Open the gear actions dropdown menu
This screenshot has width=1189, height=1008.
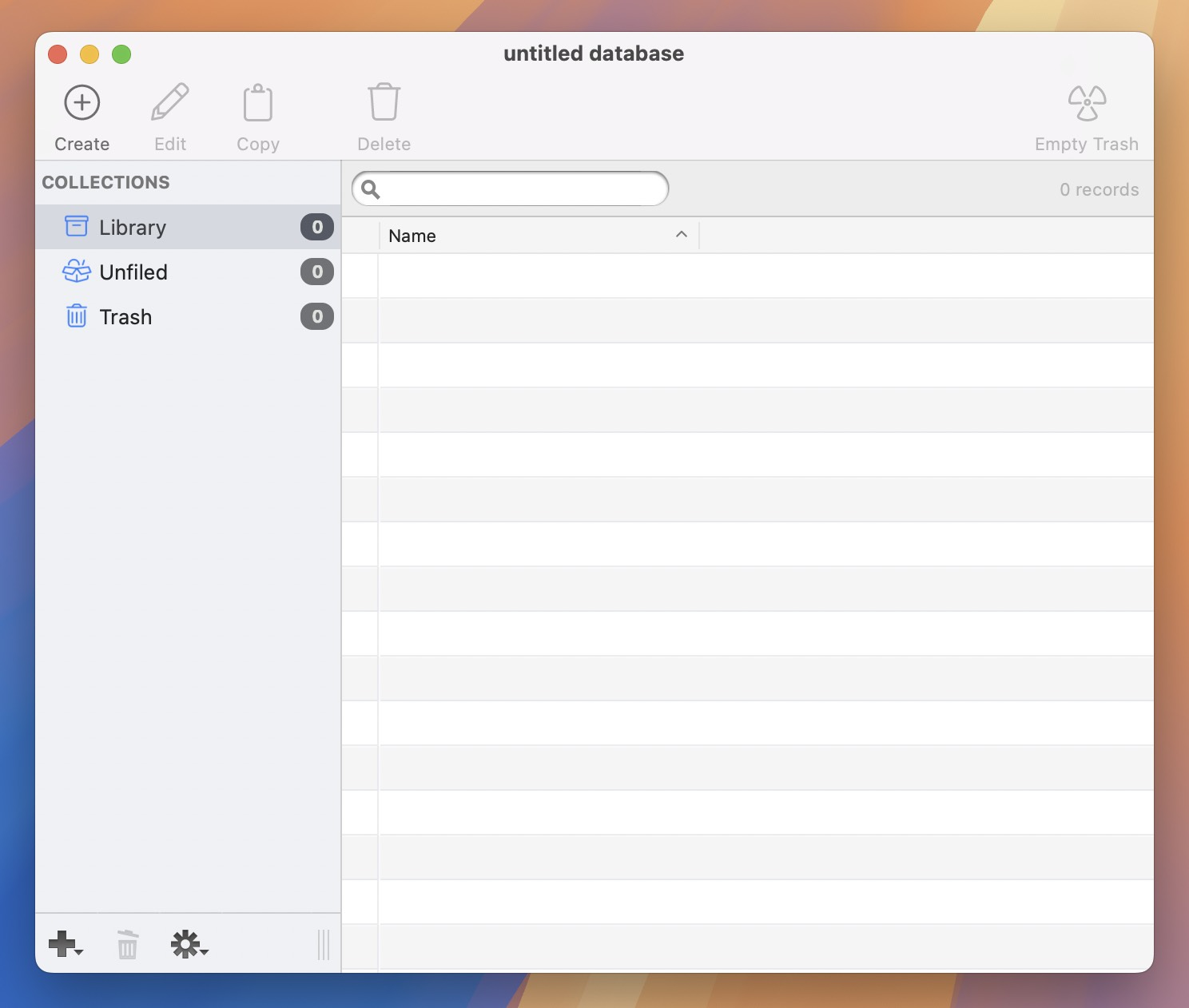click(x=189, y=944)
